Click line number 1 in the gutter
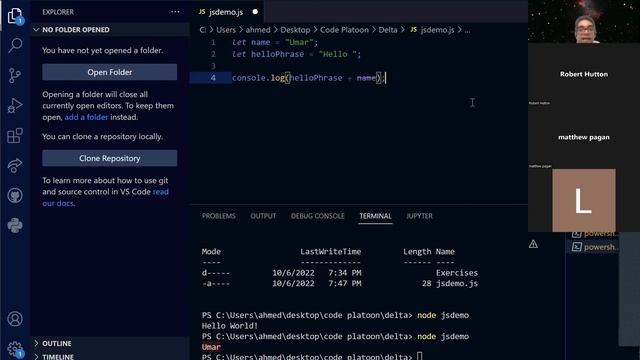Screen dimensions: 640x360 click(x=213, y=42)
